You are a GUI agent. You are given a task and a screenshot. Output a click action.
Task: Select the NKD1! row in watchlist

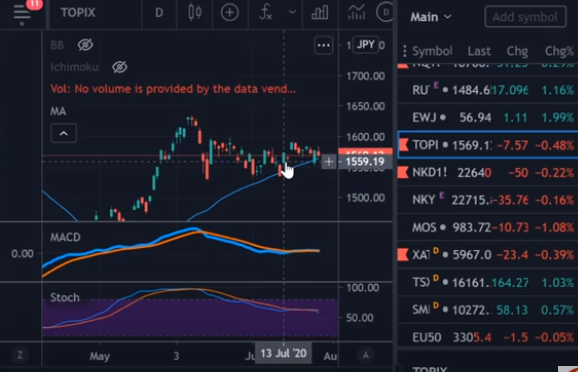tap(488, 172)
